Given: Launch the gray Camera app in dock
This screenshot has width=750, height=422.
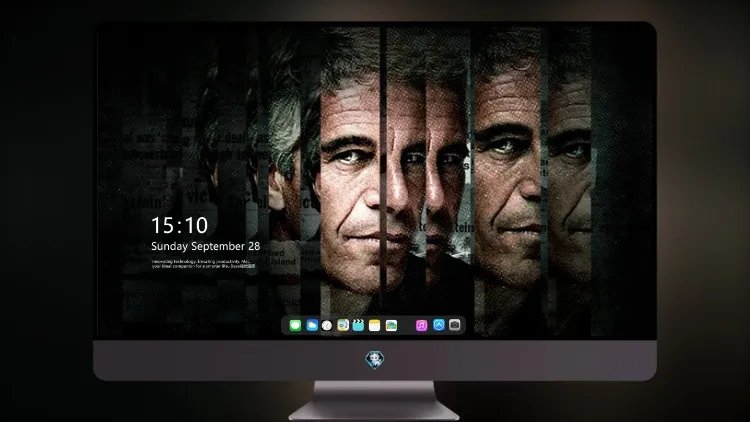Looking at the screenshot, I should pyautogui.click(x=455, y=325).
